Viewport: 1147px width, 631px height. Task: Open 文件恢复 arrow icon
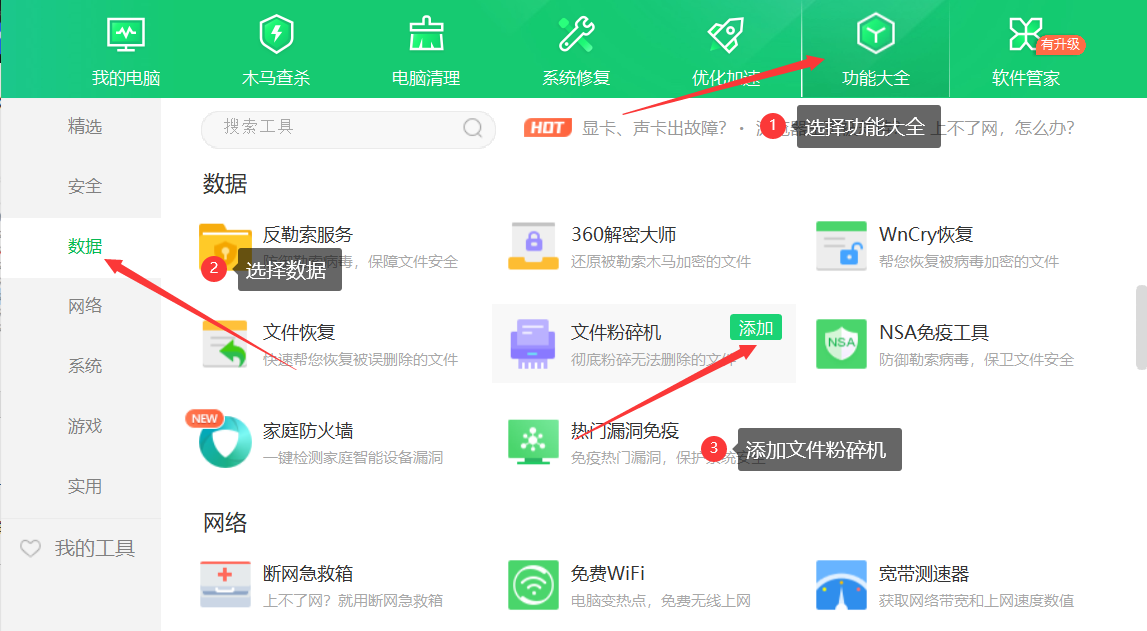click(x=225, y=344)
